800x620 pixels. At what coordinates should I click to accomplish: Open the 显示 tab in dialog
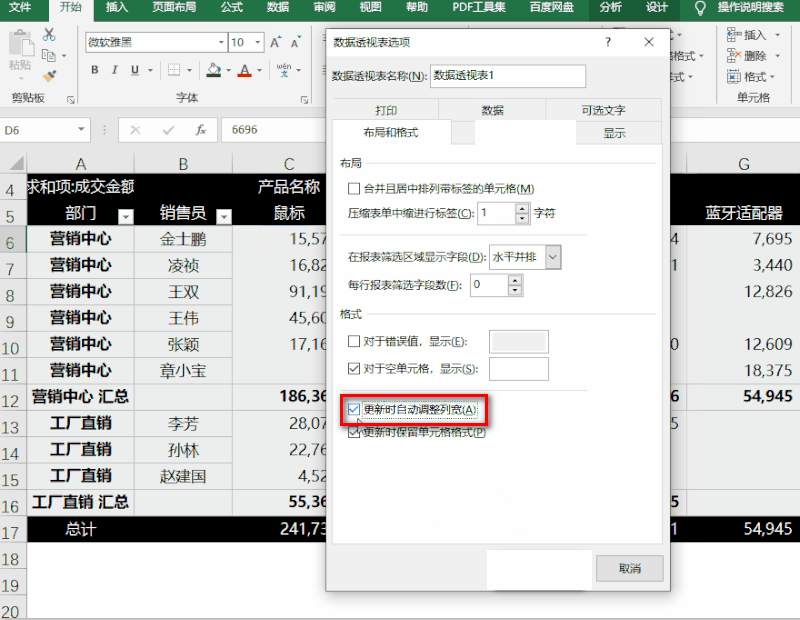(614, 133)
